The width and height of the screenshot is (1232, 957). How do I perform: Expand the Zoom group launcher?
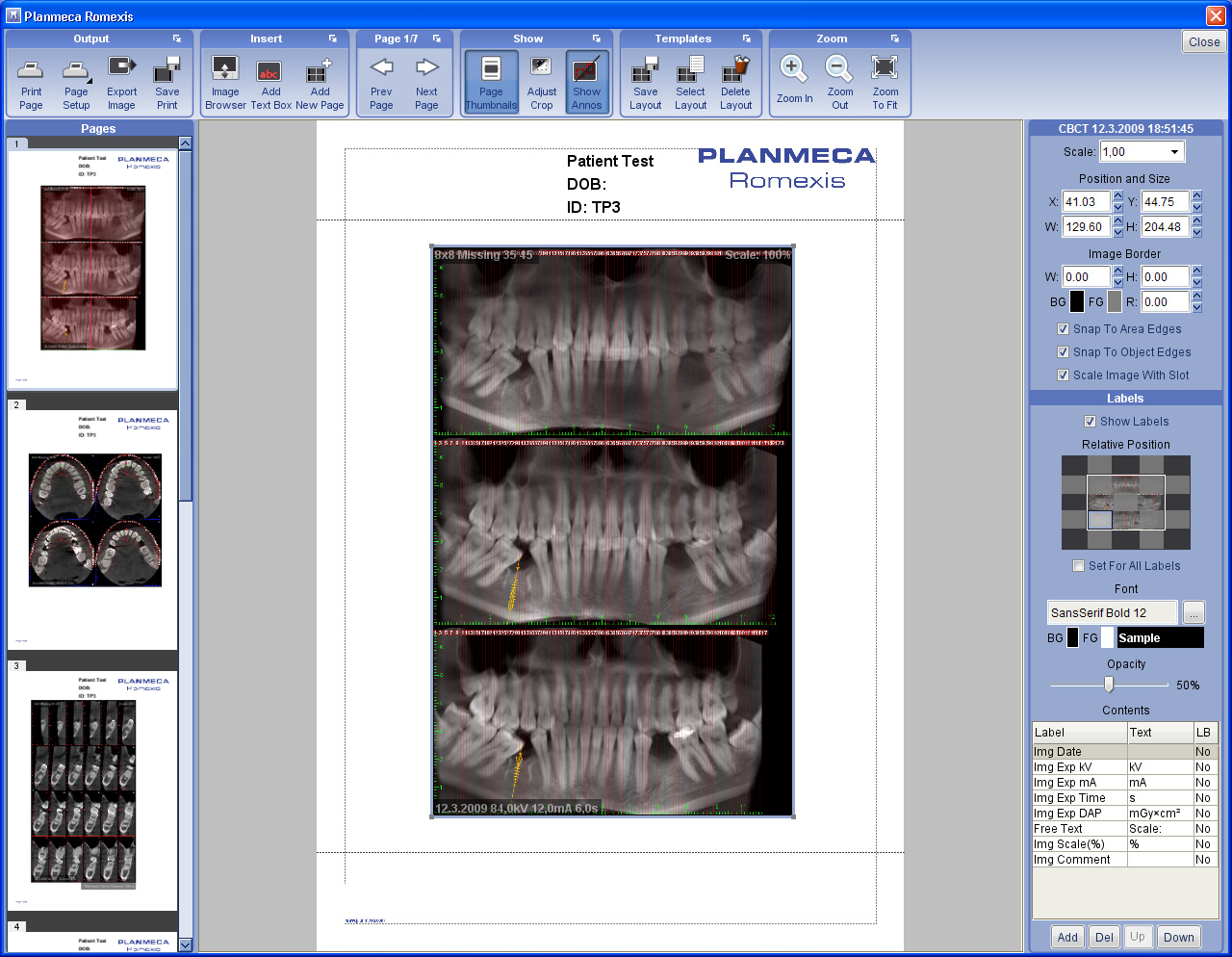coord(895,39)
